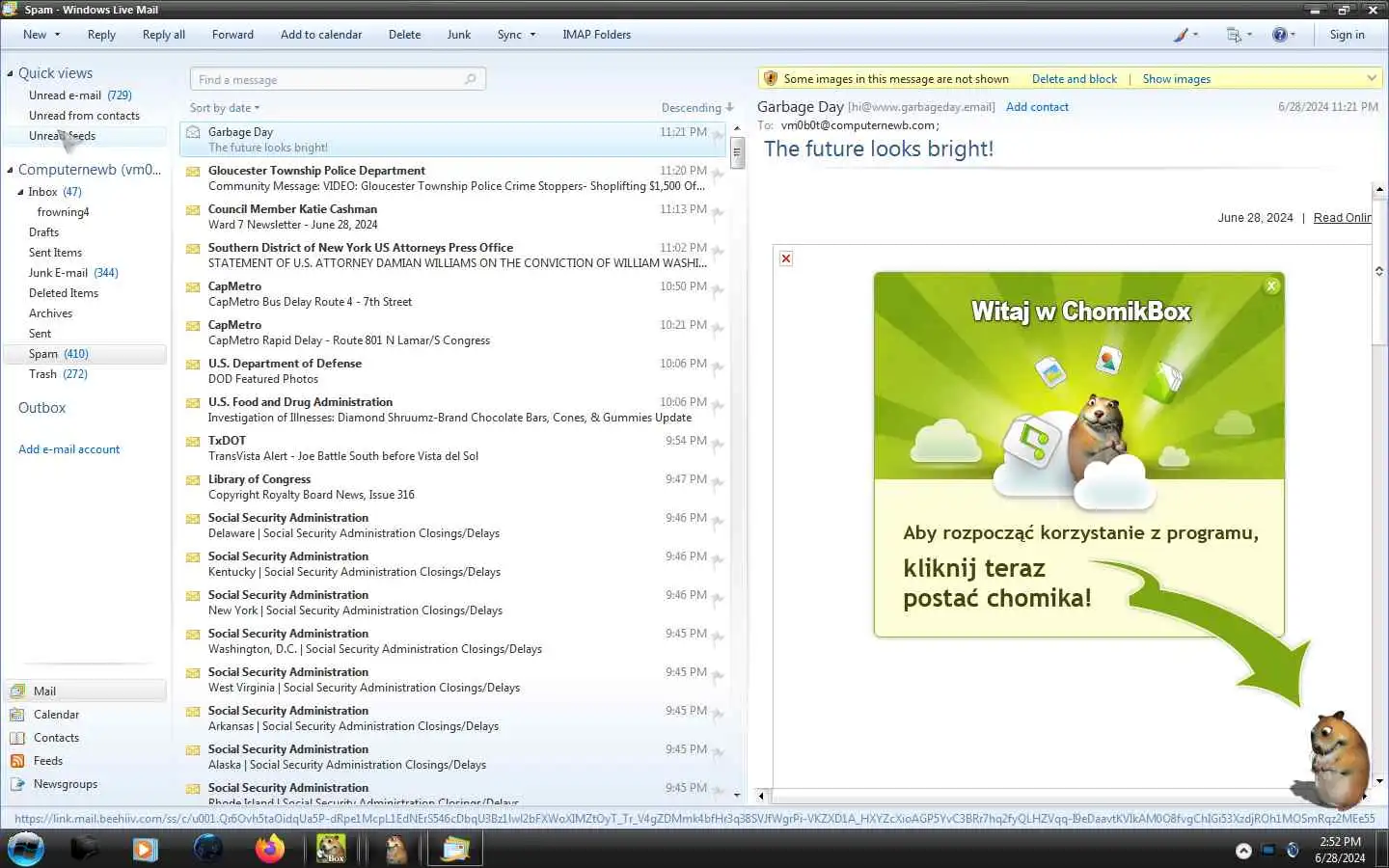
Task: Click Add to calendar
Action: [321, 35]
